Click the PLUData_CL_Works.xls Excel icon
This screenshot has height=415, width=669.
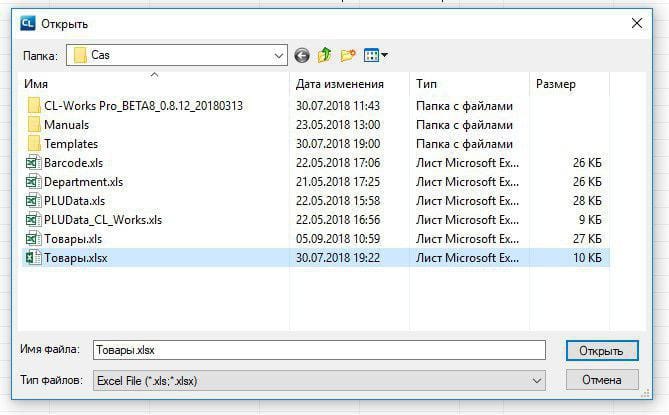(x=34, y=220)
